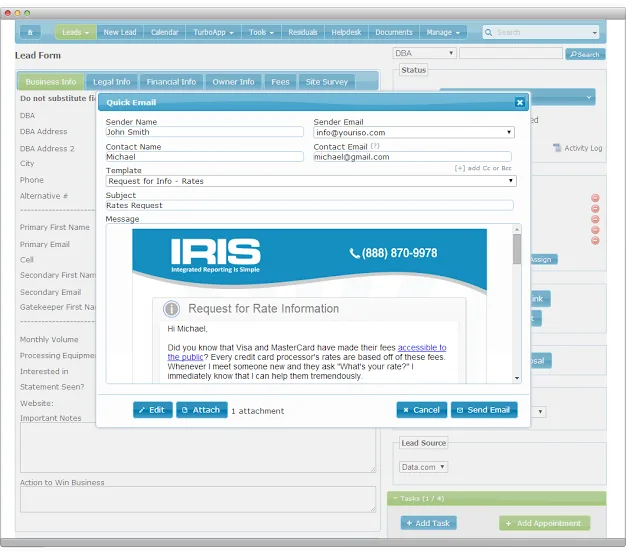626x552 pixels.
Task: Click the Edit button in Quick Email
Action: coord(153,410)
